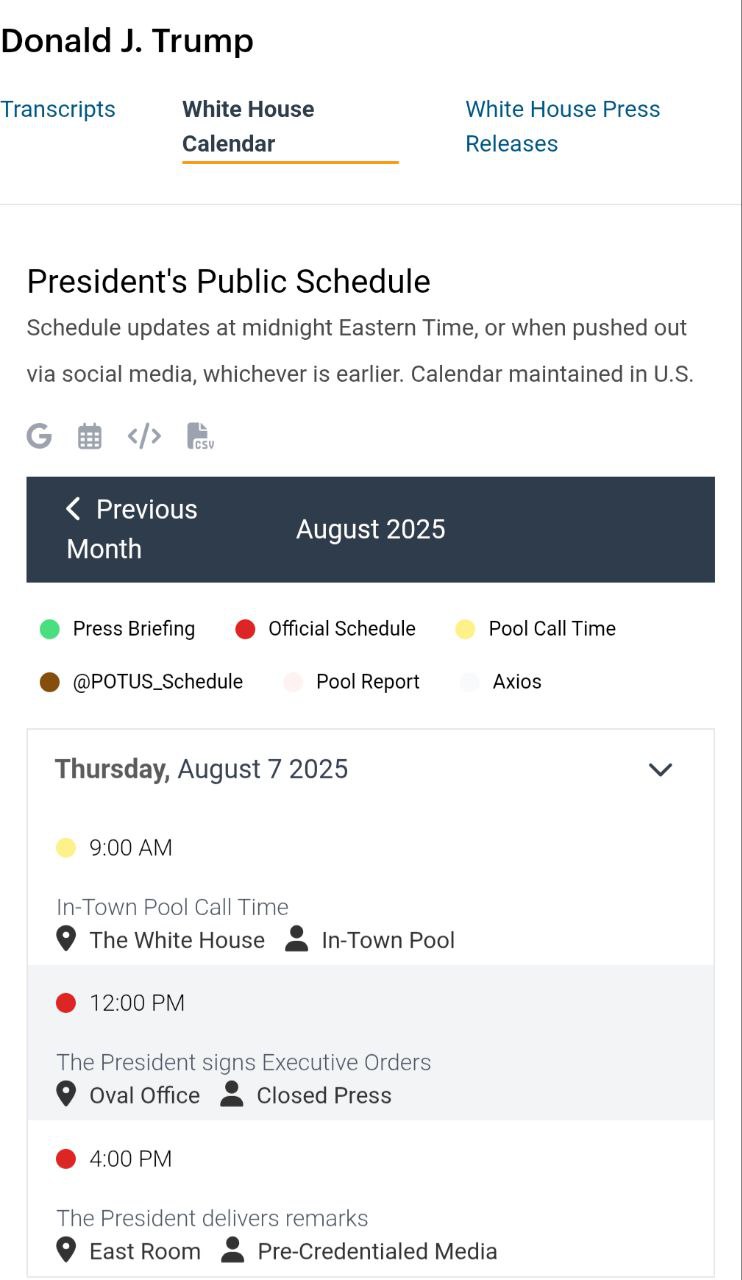Collapse the Thursday, August 7 2025 section

[660, 769]
